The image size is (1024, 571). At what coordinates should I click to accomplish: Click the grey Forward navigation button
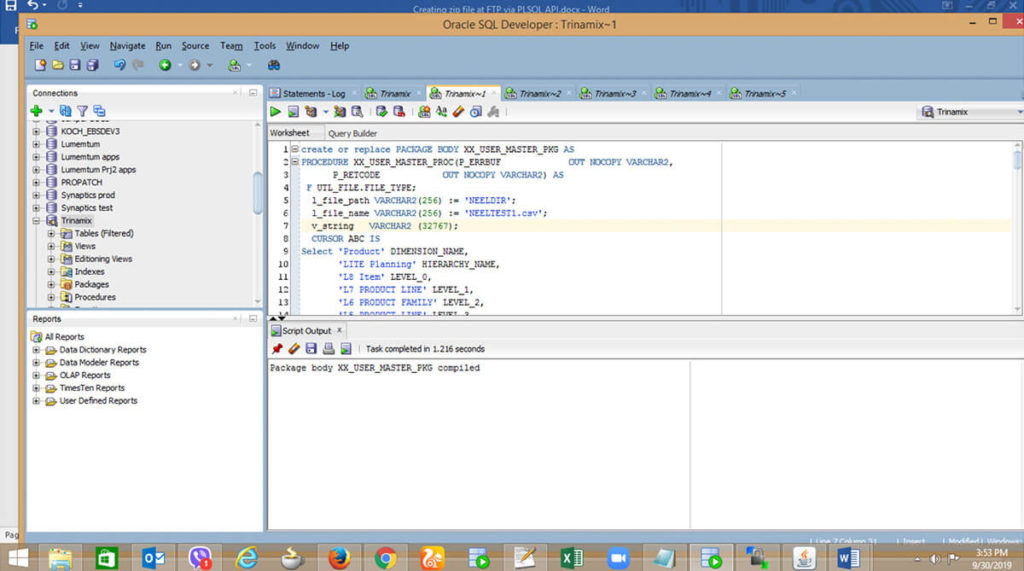pyautogui.click(x=195, y=65)
